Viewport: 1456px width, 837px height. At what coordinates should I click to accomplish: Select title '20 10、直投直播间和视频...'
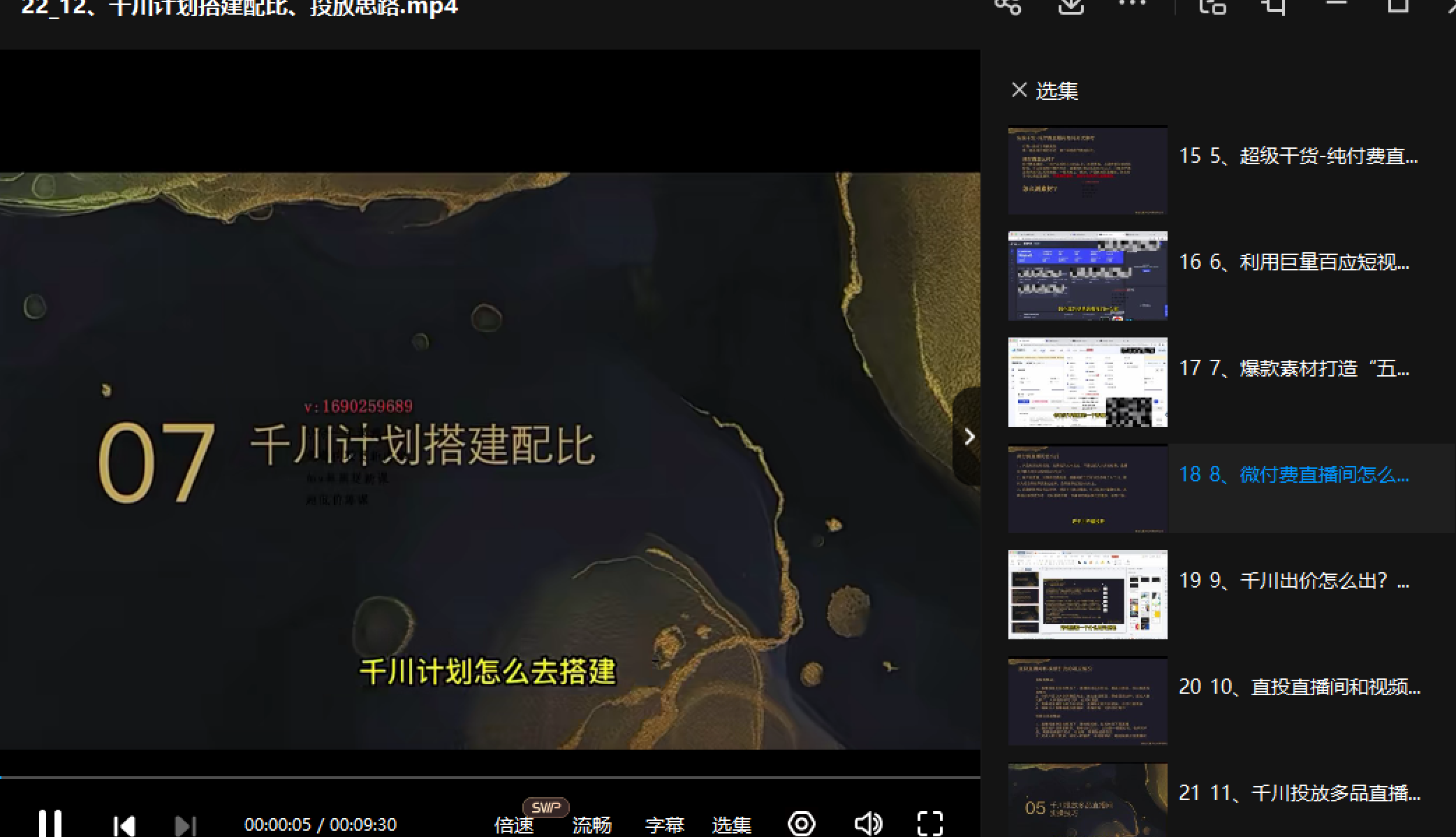(1300, 687)
